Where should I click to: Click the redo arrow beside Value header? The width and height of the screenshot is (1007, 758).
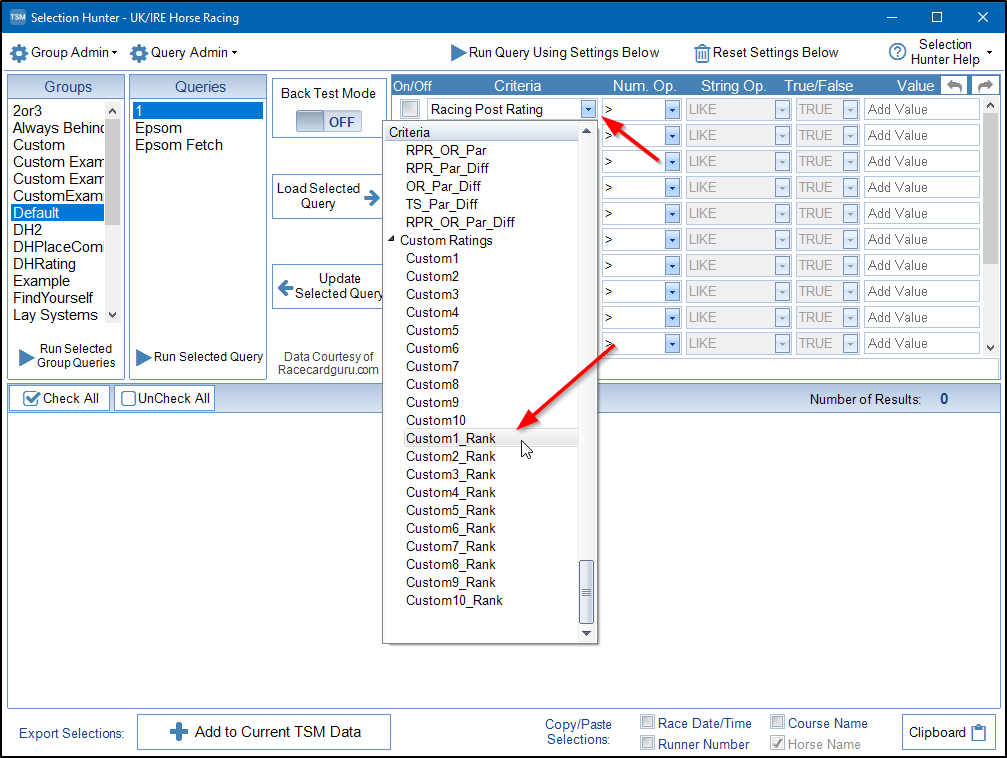985,87
